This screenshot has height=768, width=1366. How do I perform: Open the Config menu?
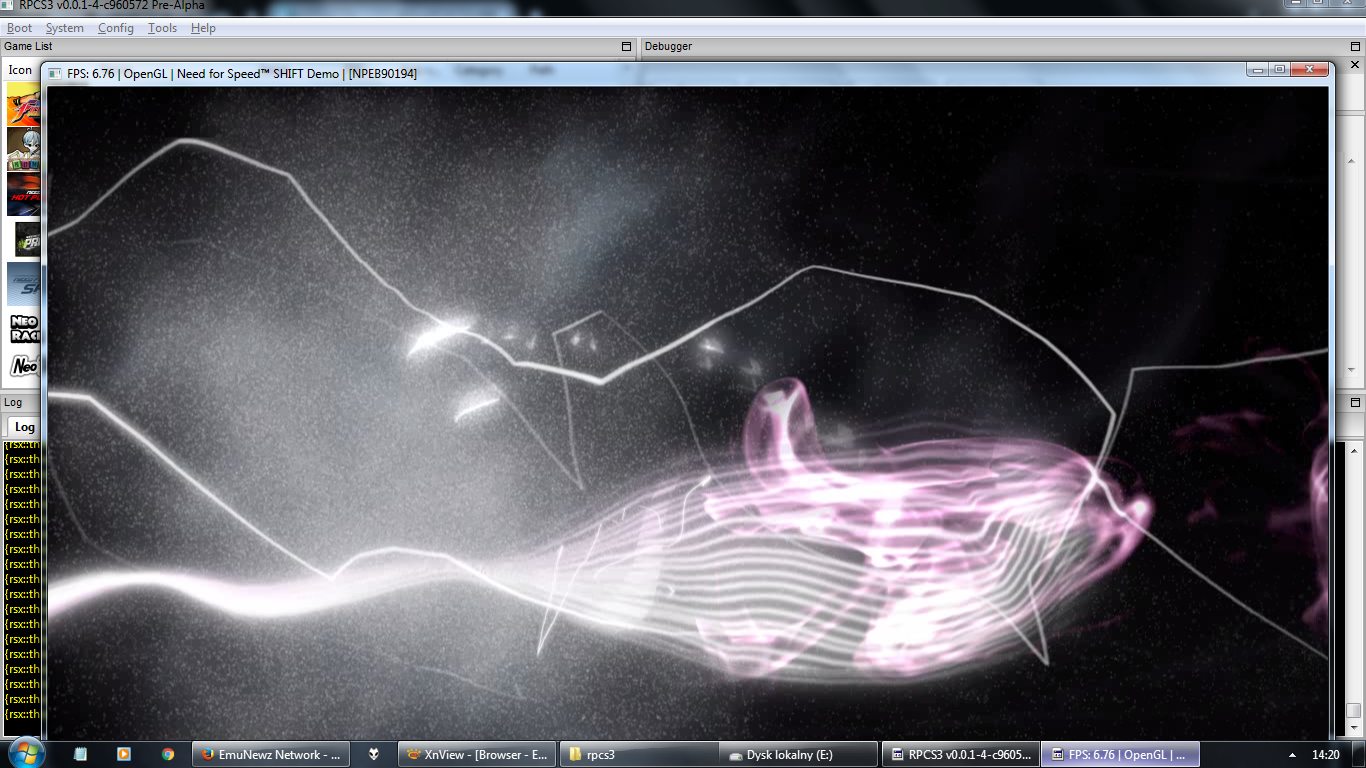tap(115, 28)
